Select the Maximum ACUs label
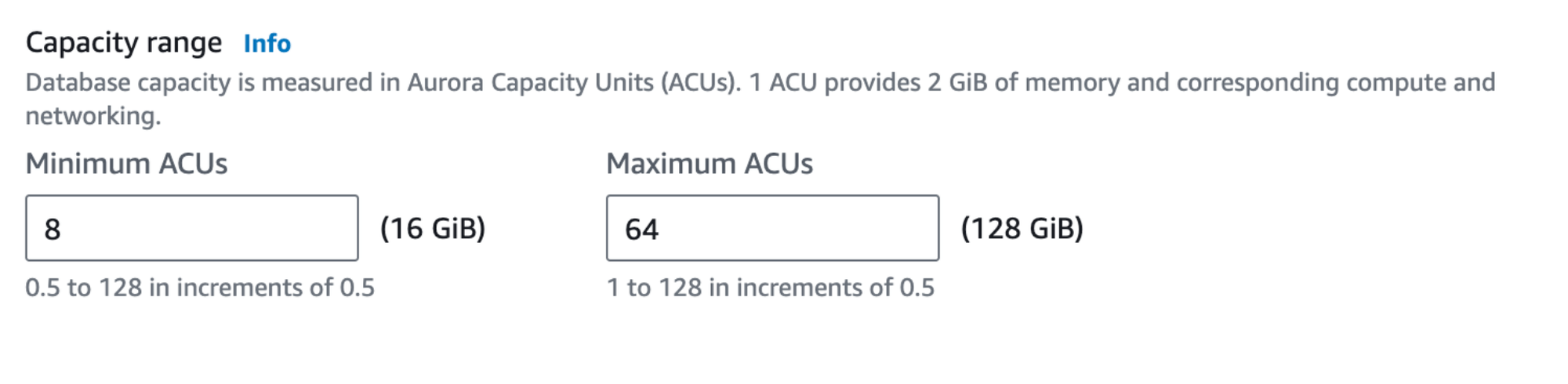 pyautogui.click(x=710, y=164)
